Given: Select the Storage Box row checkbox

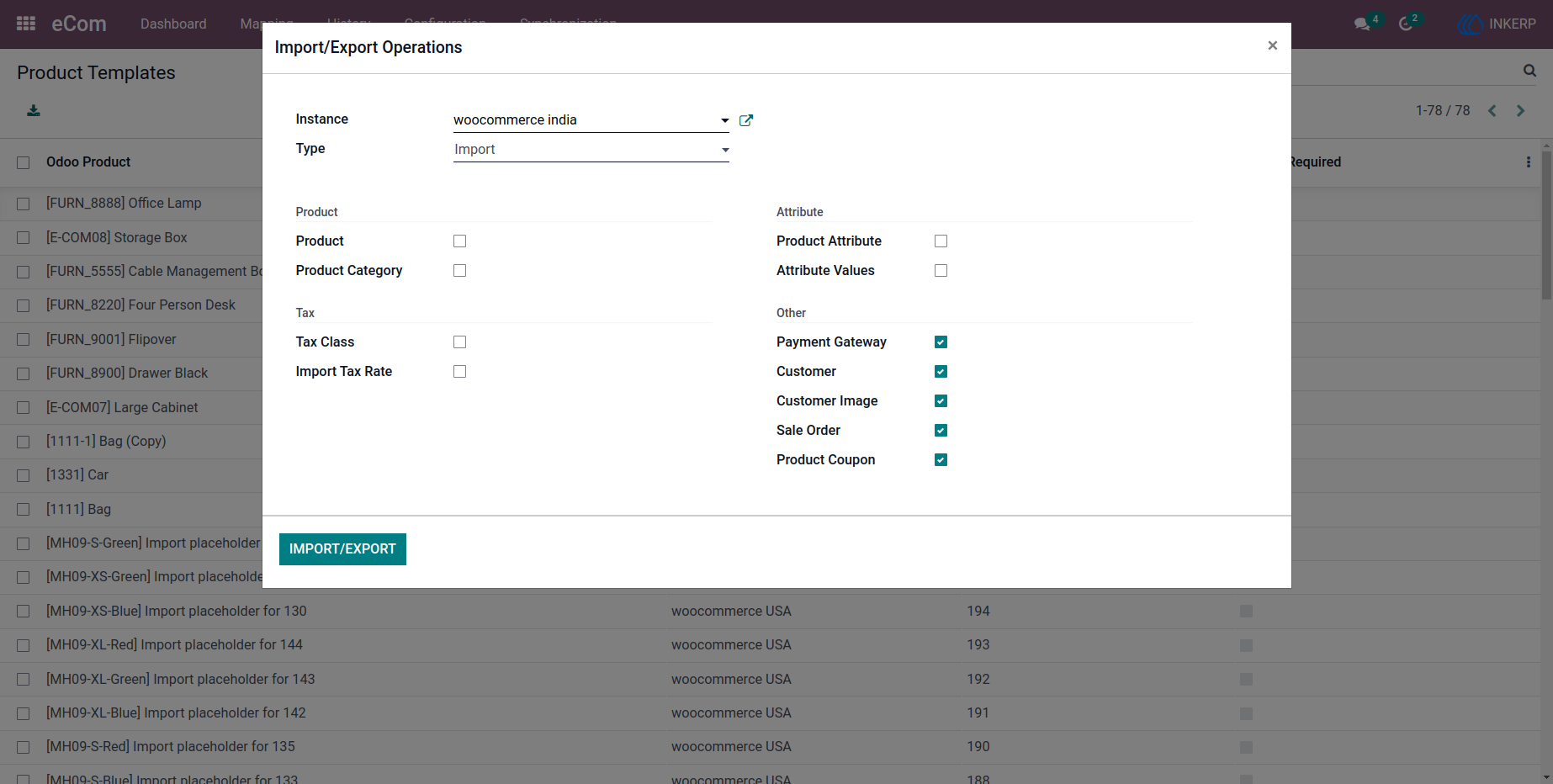Looking at the screenshot, I should click(x=23, y=238).
